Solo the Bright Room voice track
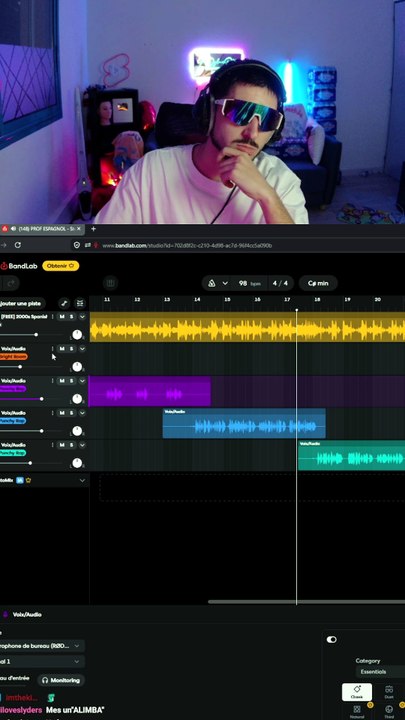 [71, 349]
